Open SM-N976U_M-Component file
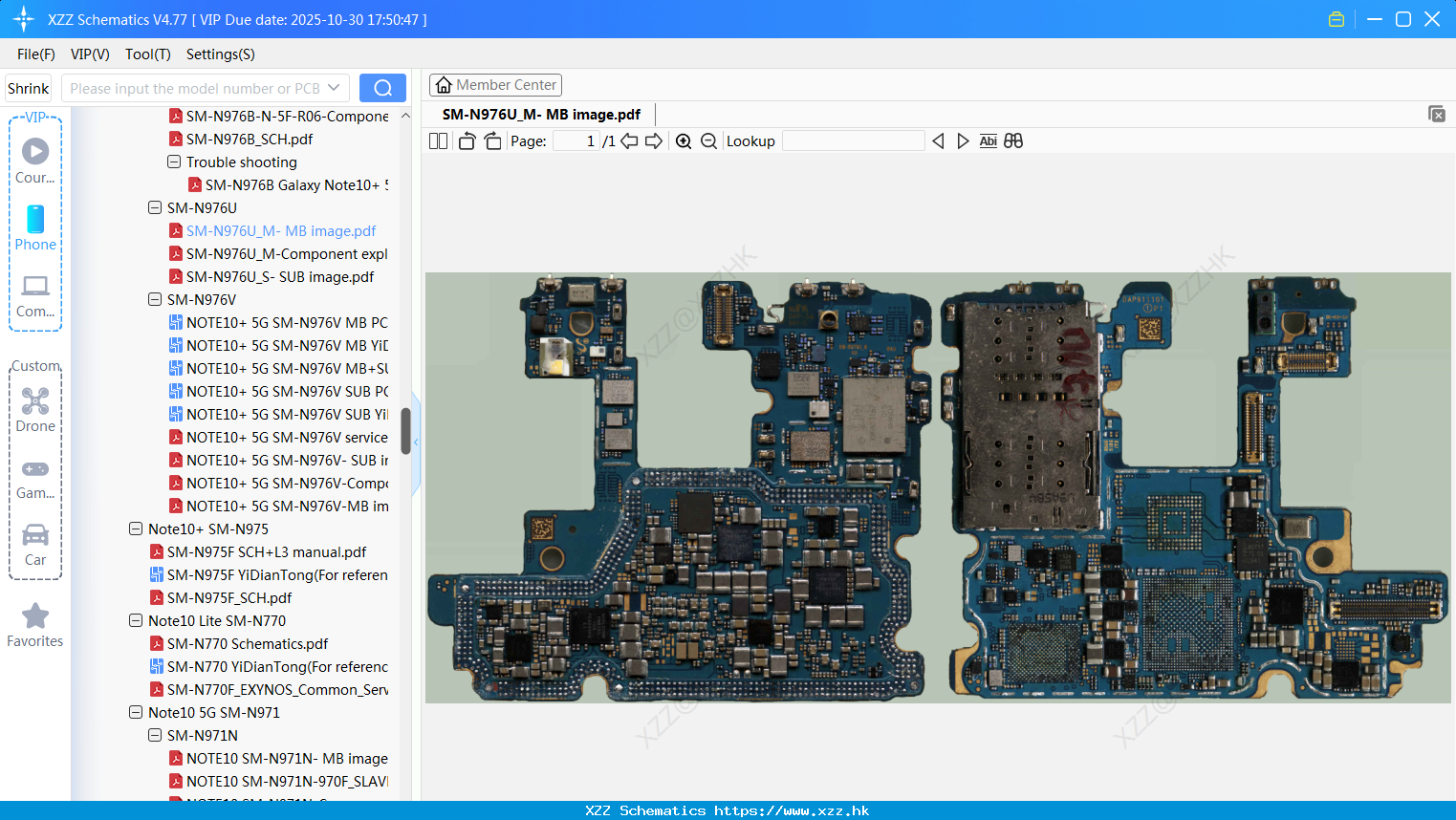This screenshot has width=1456, height=820. (278, 253)
